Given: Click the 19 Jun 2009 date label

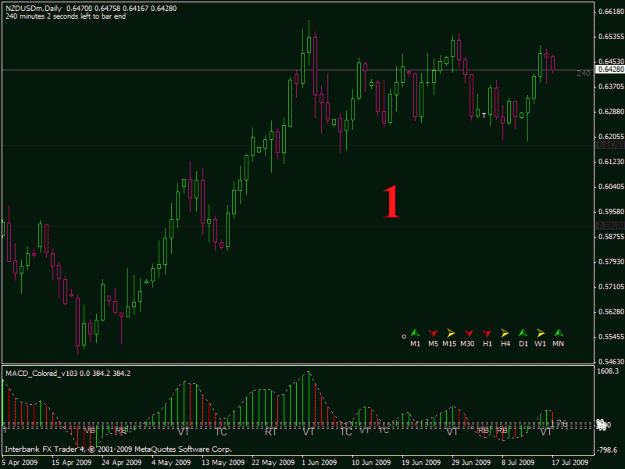Looking at the screenshot, I should [x=421, y=462].
